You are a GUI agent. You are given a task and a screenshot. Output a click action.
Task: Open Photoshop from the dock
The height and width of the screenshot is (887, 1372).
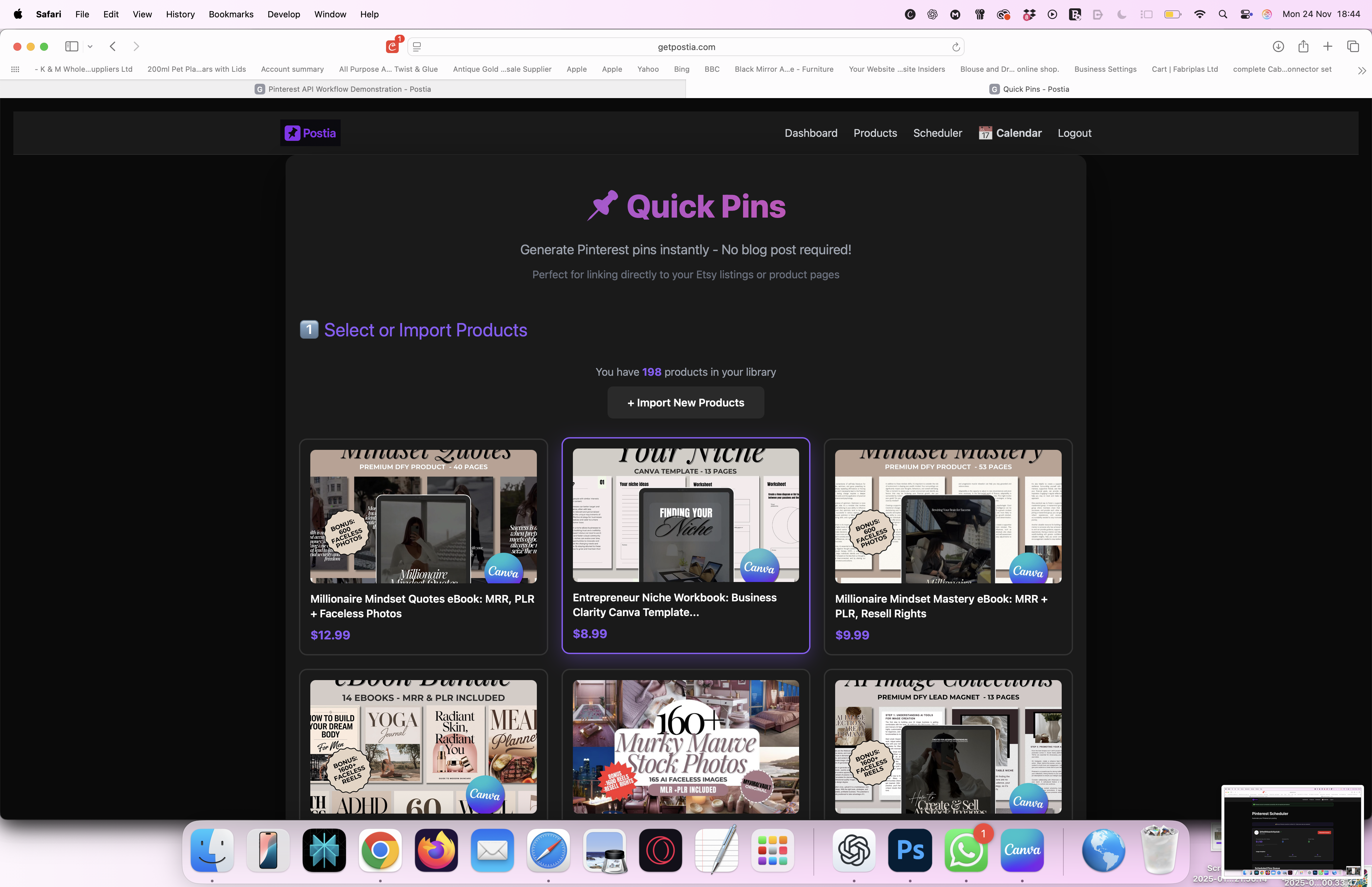coord(910,850)
